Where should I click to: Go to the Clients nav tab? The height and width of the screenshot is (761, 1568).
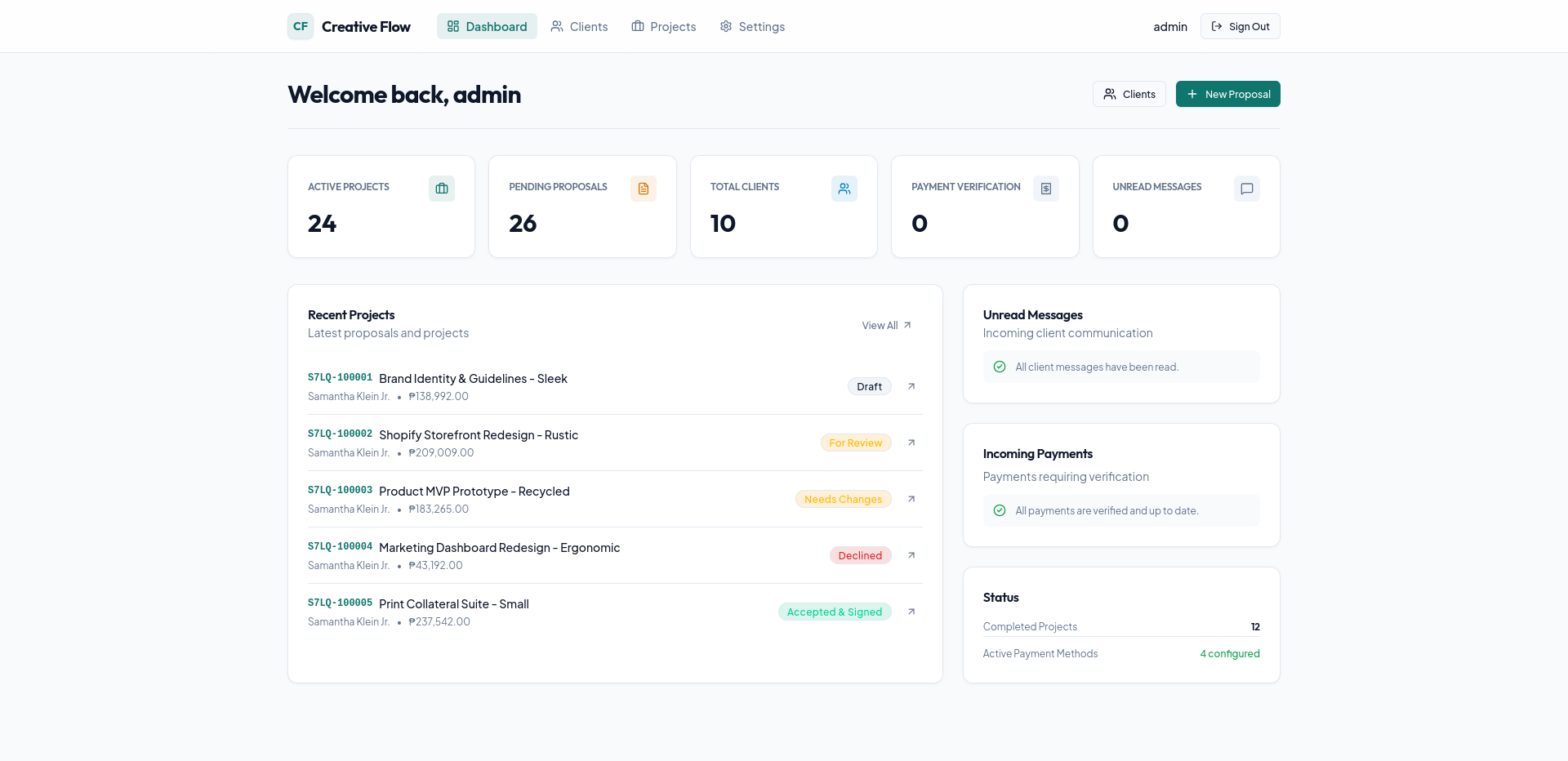(579, 26)
